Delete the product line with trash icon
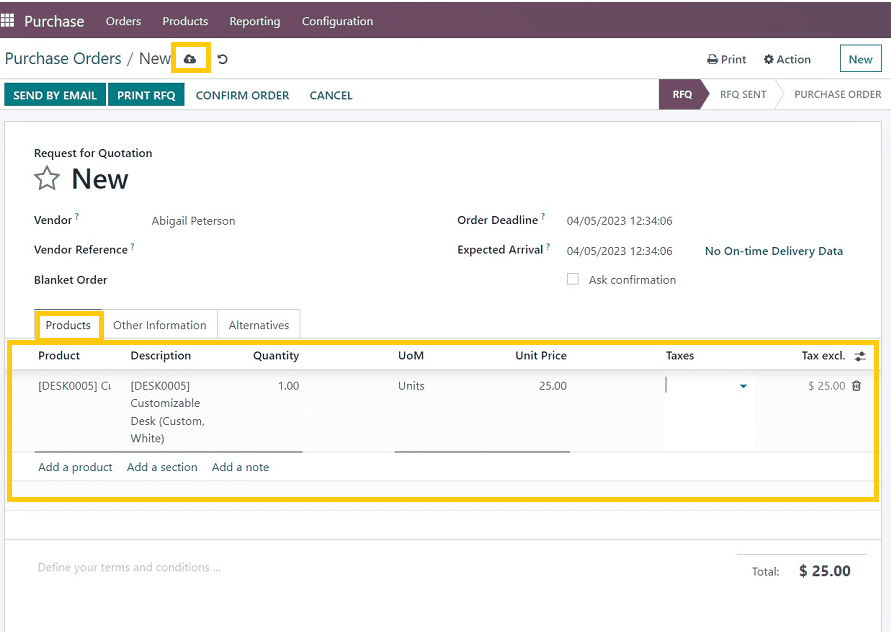891x632 pixels. click(856, 386)
